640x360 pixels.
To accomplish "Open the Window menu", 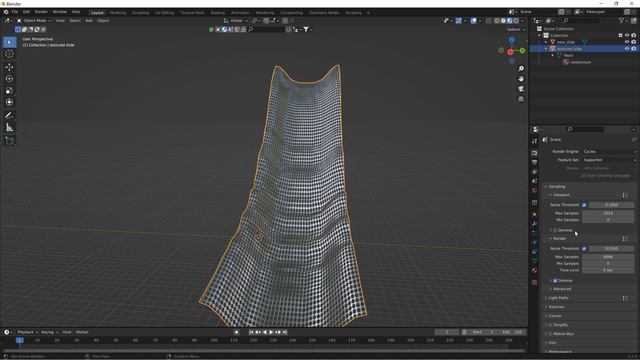I will tap(60, 12).
